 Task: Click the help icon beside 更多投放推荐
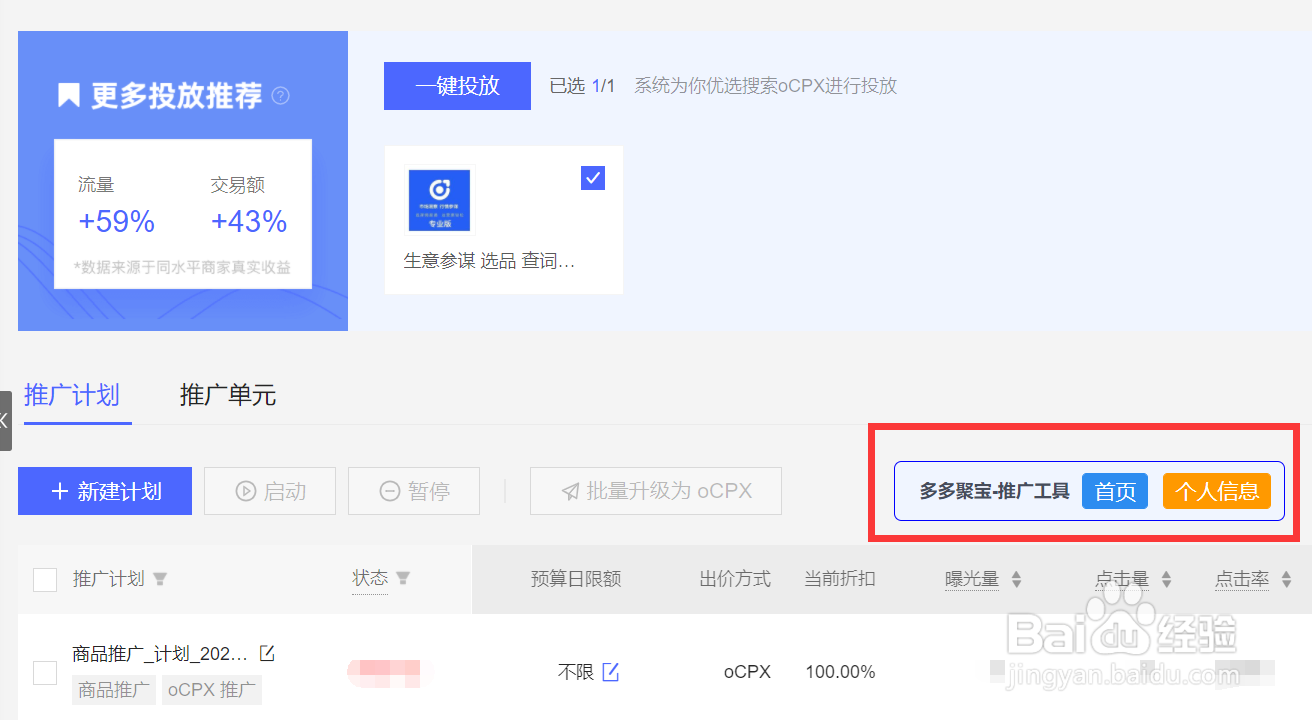tap(281, 96)
